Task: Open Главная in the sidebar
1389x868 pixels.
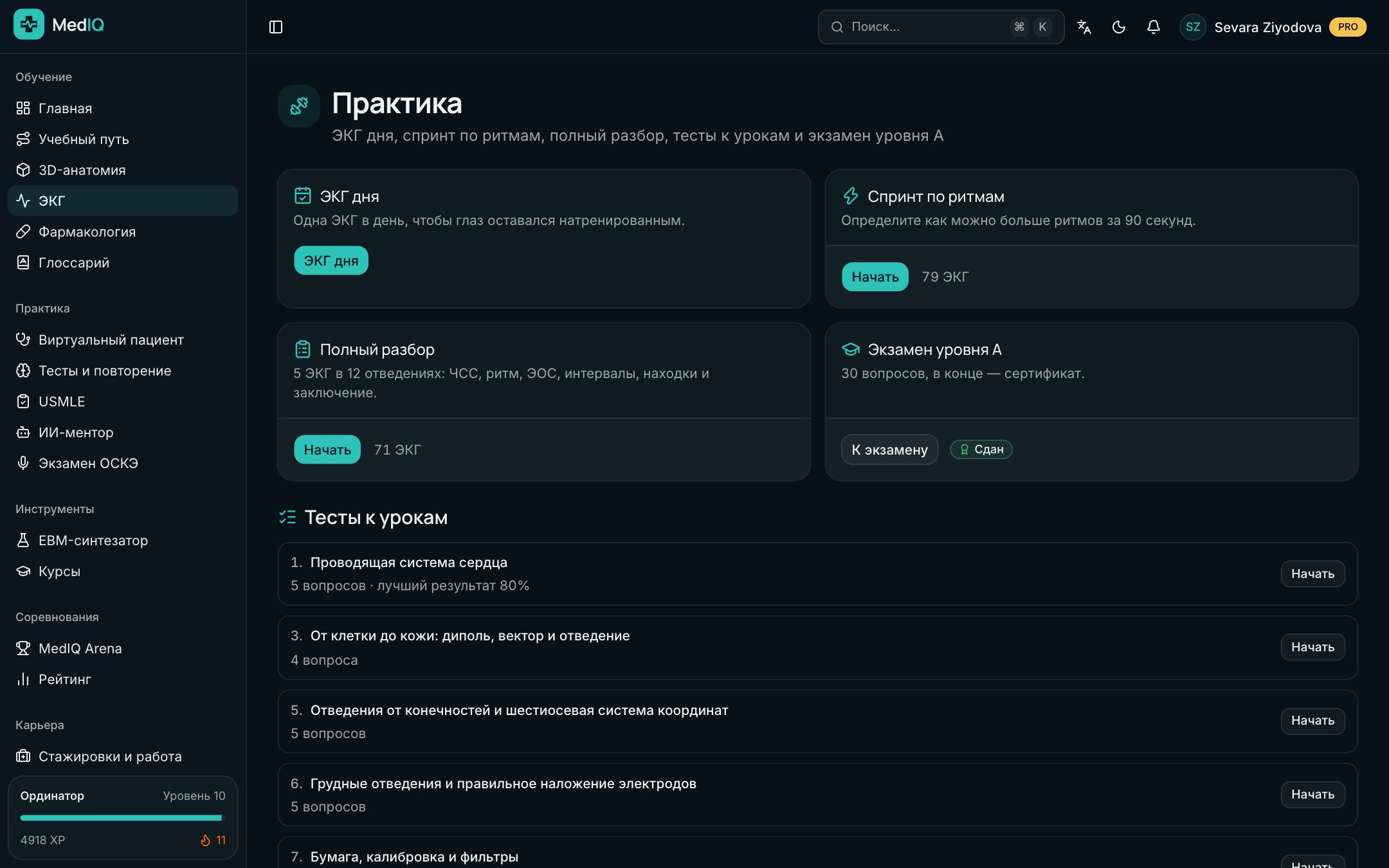Action: coord(123,108)
